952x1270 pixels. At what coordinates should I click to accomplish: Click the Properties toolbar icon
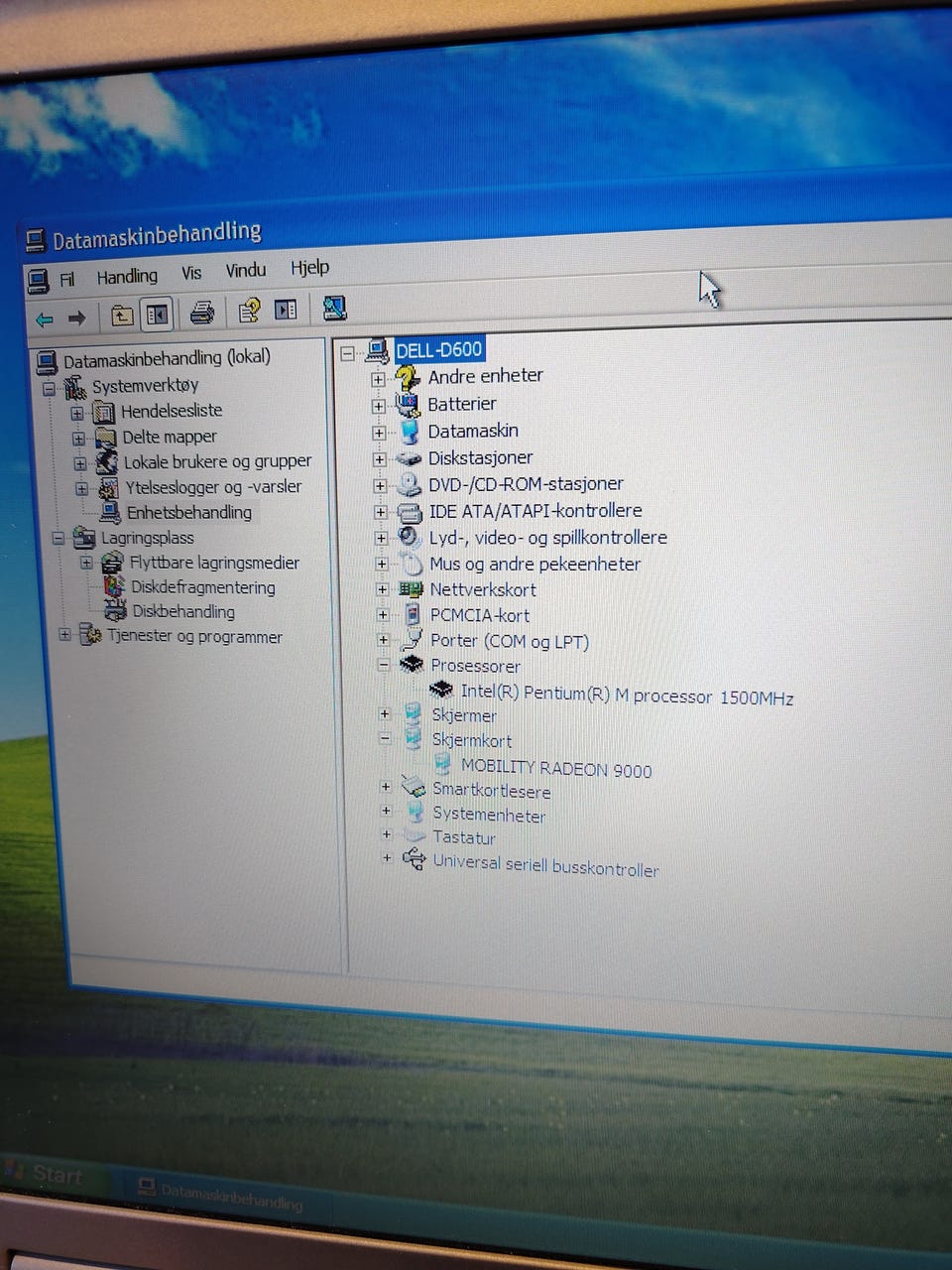click(x=249, y=312)
